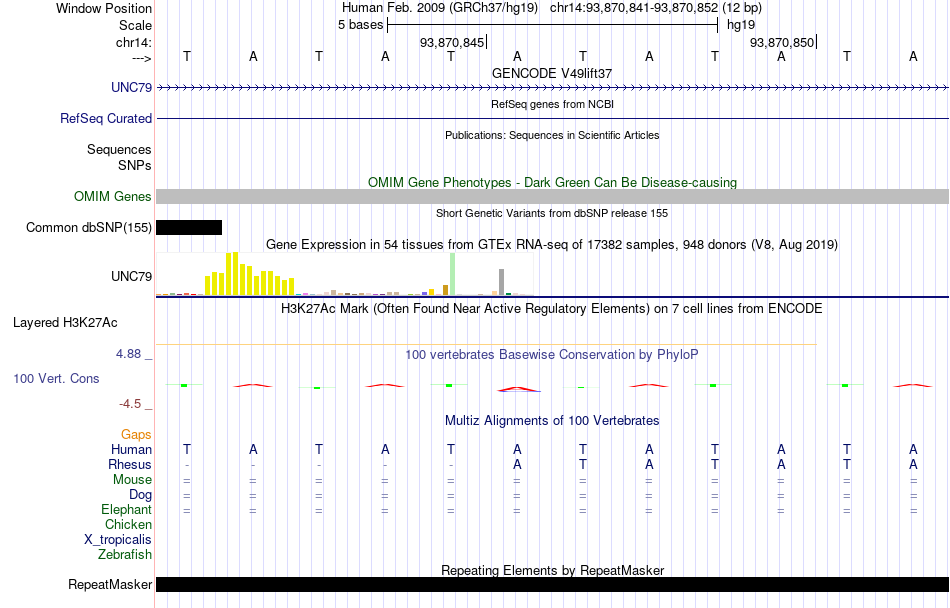Image resolution: width=950 pixels, height=608 pixels.
Task: Select the Zebrafish species row label
Action: pyautogui.click(x=125, y=554)
